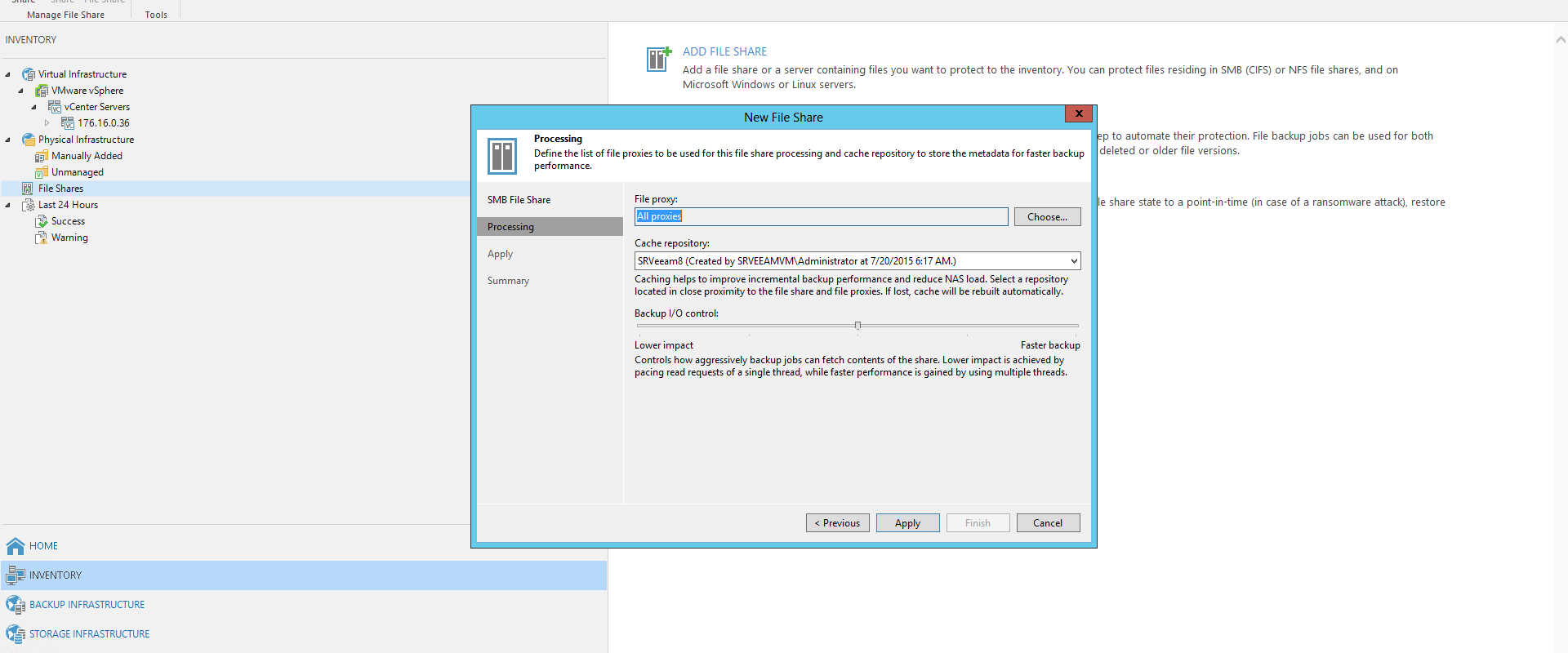Collapse the Virtual Infrastructure node

(x=8, y=74)
